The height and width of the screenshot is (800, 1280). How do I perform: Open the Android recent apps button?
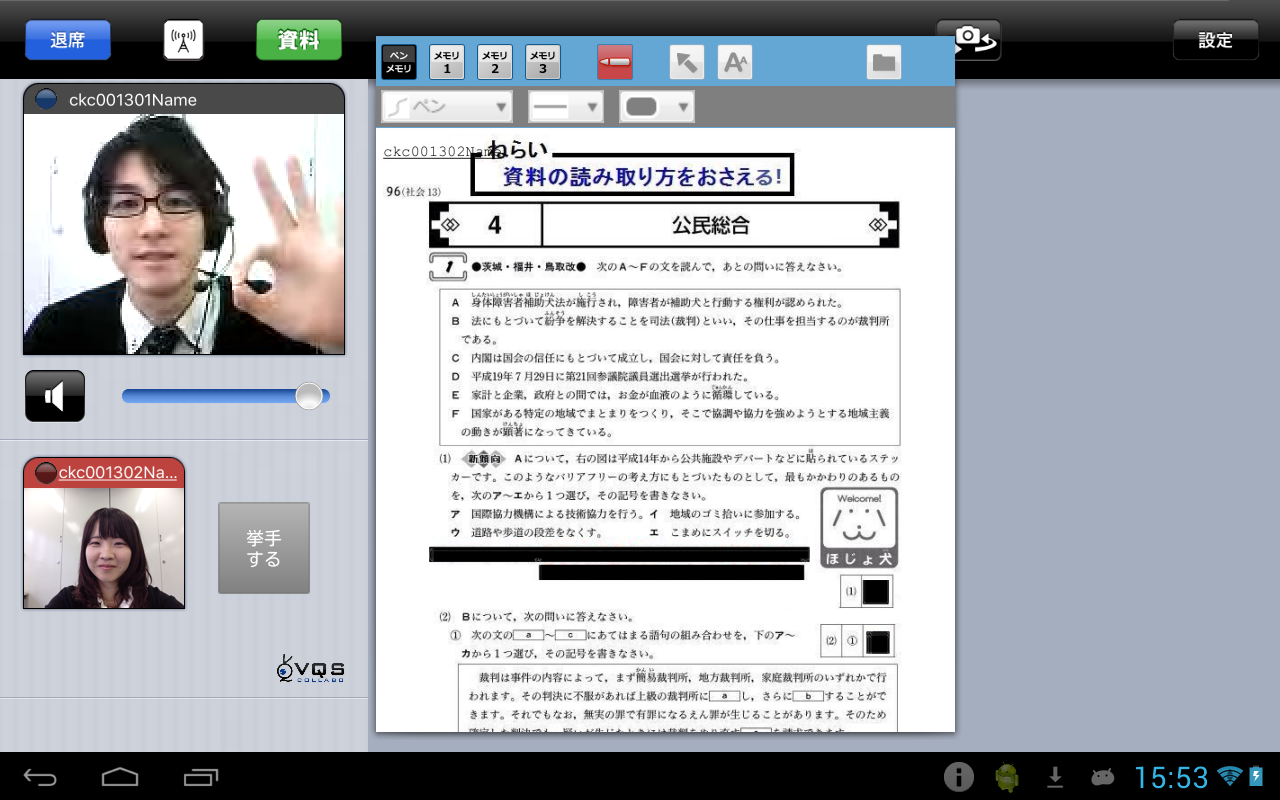[x=201, y=777]
